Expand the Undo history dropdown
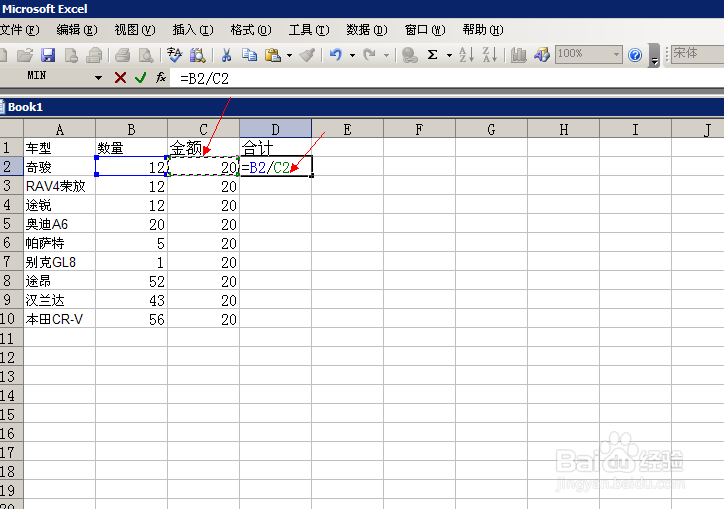 [352, 55]
